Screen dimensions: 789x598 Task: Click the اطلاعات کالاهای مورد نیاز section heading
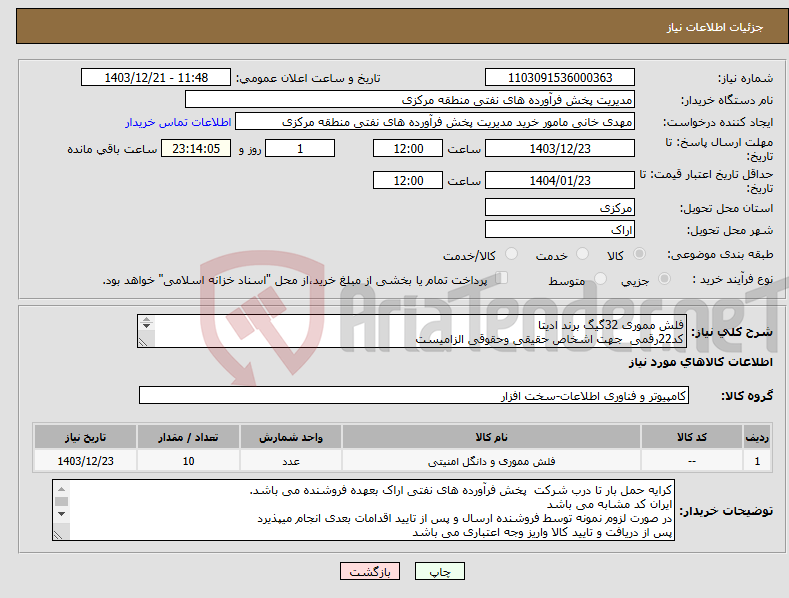[700, 362]
